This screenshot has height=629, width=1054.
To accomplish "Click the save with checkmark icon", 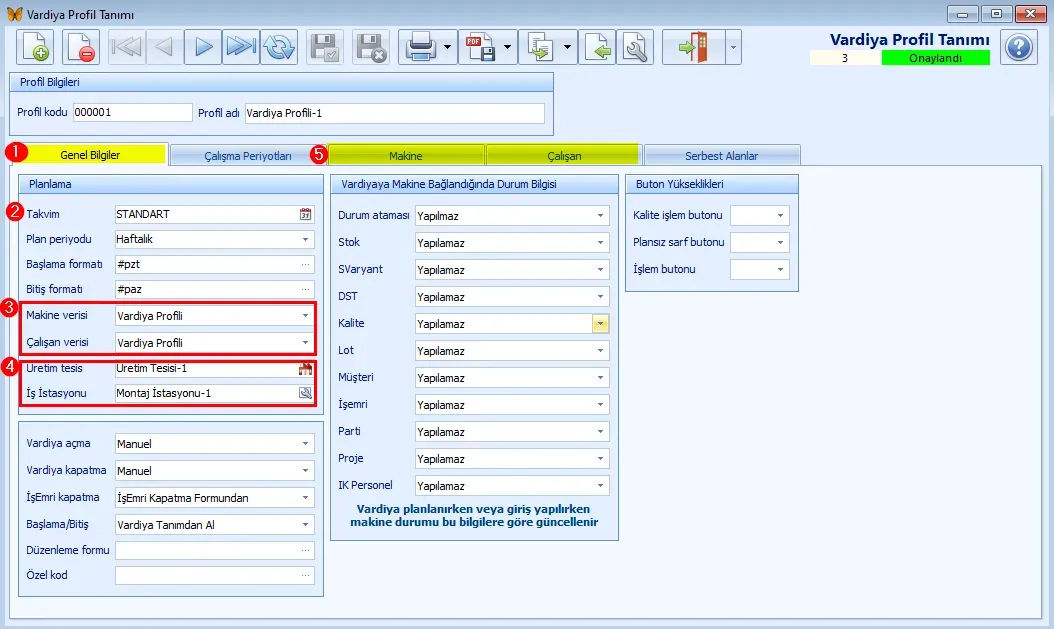I will (x=325, y=47).
